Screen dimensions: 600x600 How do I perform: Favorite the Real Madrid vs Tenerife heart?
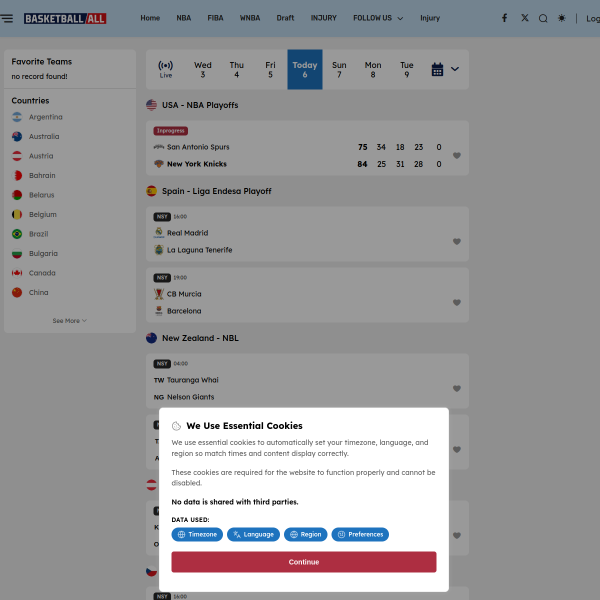coord(457,241)
